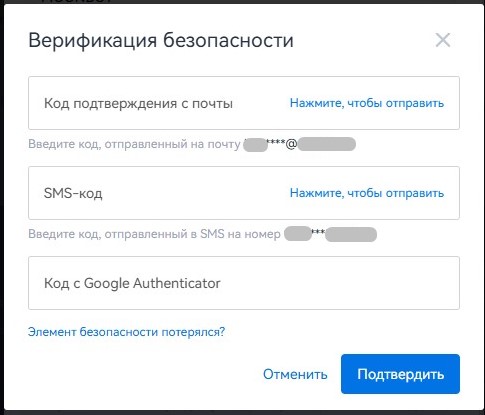The width and height of the screenshot is (485, 415).
Task: Click the Введите код, отправленный на почту hint
Action: (x=134, y=144)
